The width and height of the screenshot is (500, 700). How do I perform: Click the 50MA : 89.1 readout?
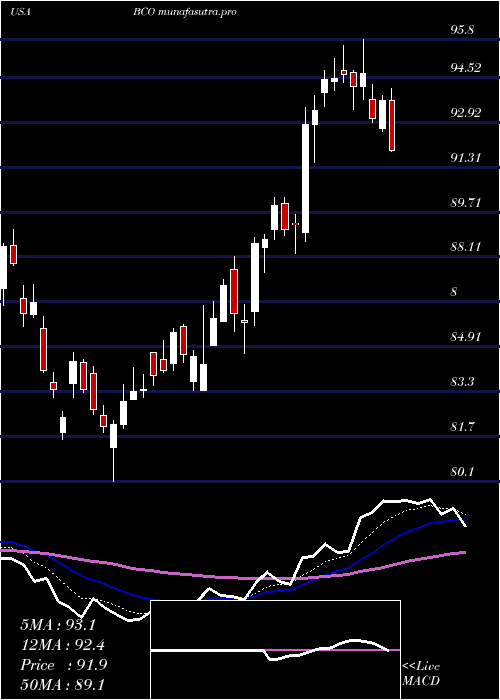[63, 685]
